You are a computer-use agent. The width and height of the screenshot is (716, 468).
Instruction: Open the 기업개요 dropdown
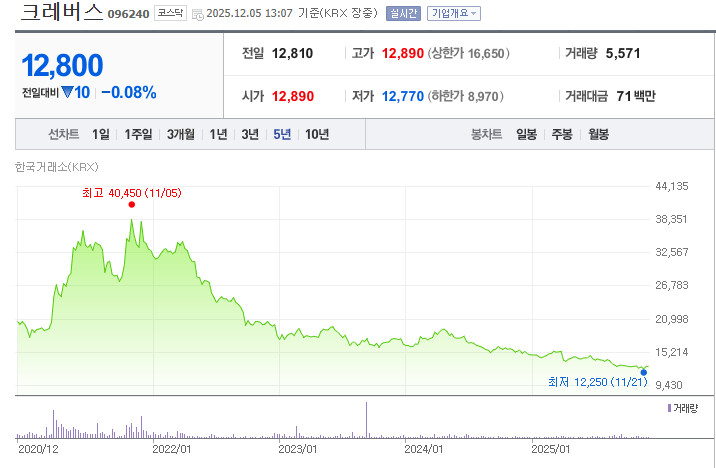454,14
